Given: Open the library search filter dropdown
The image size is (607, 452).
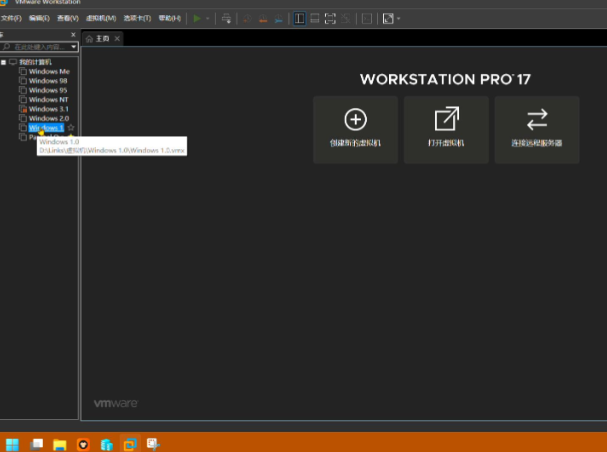Looking at the screenshot, I should pyautogui.click(x=73, y=47).
